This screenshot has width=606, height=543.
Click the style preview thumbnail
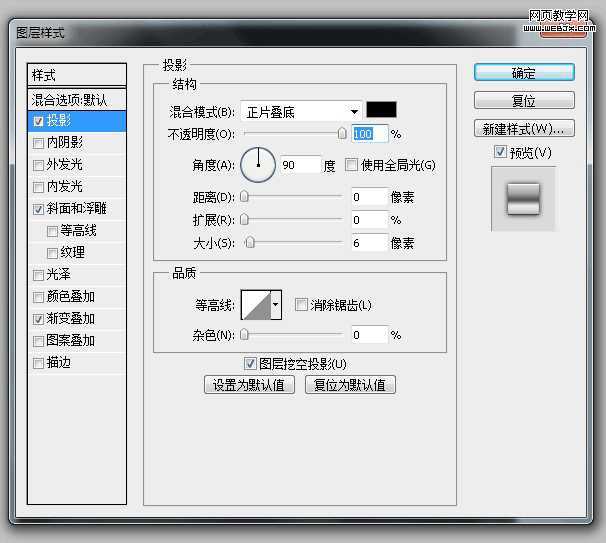523,199
